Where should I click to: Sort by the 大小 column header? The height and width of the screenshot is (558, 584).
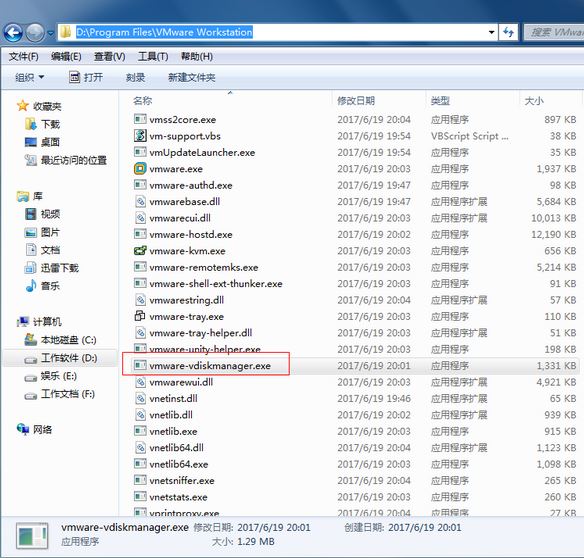pyautogui.click(x=534, y=101)
